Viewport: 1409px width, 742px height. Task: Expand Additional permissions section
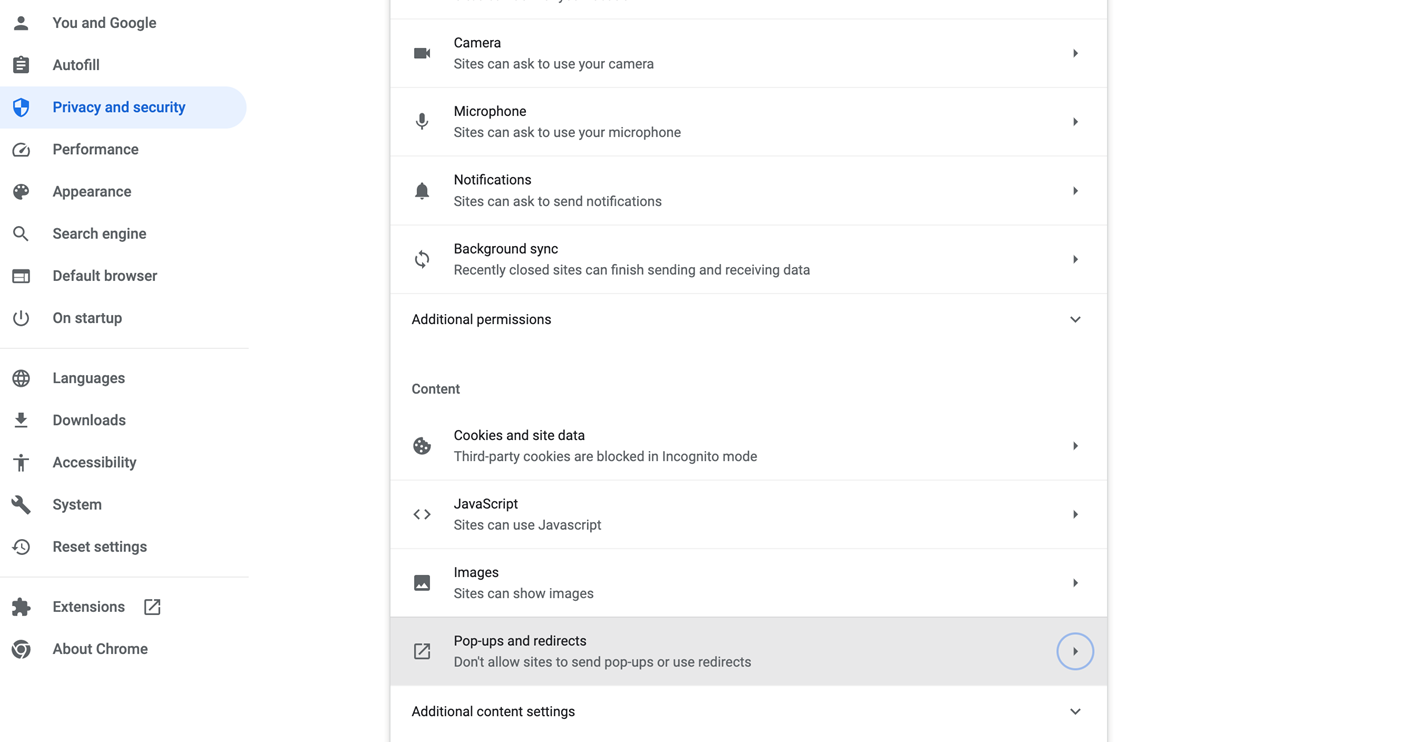(1075, 320)
